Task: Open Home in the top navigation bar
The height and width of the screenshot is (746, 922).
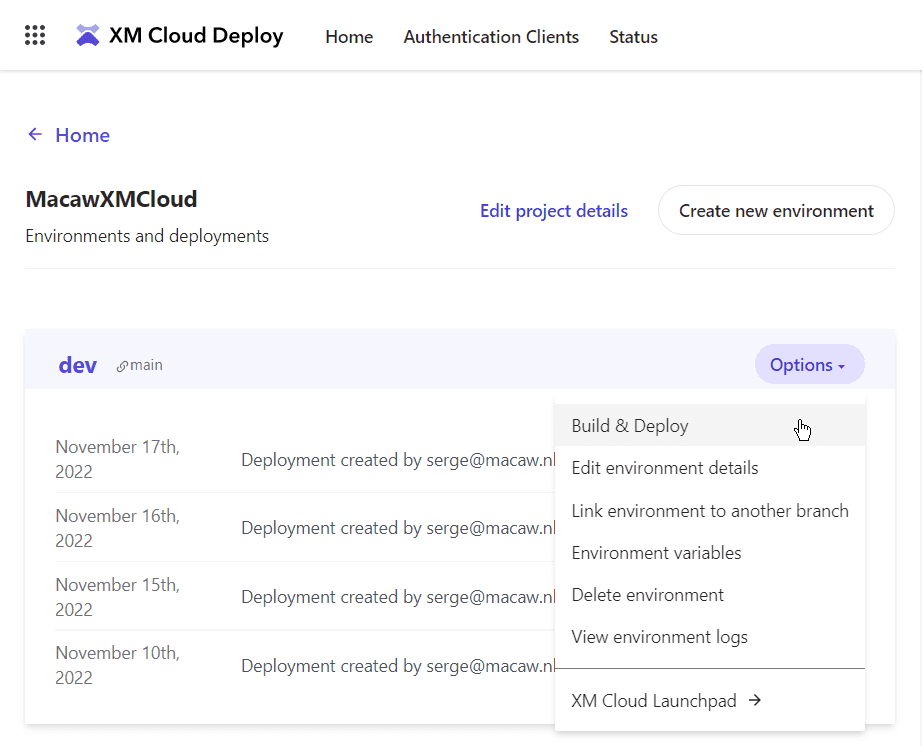Action: (x=349, y=37)
